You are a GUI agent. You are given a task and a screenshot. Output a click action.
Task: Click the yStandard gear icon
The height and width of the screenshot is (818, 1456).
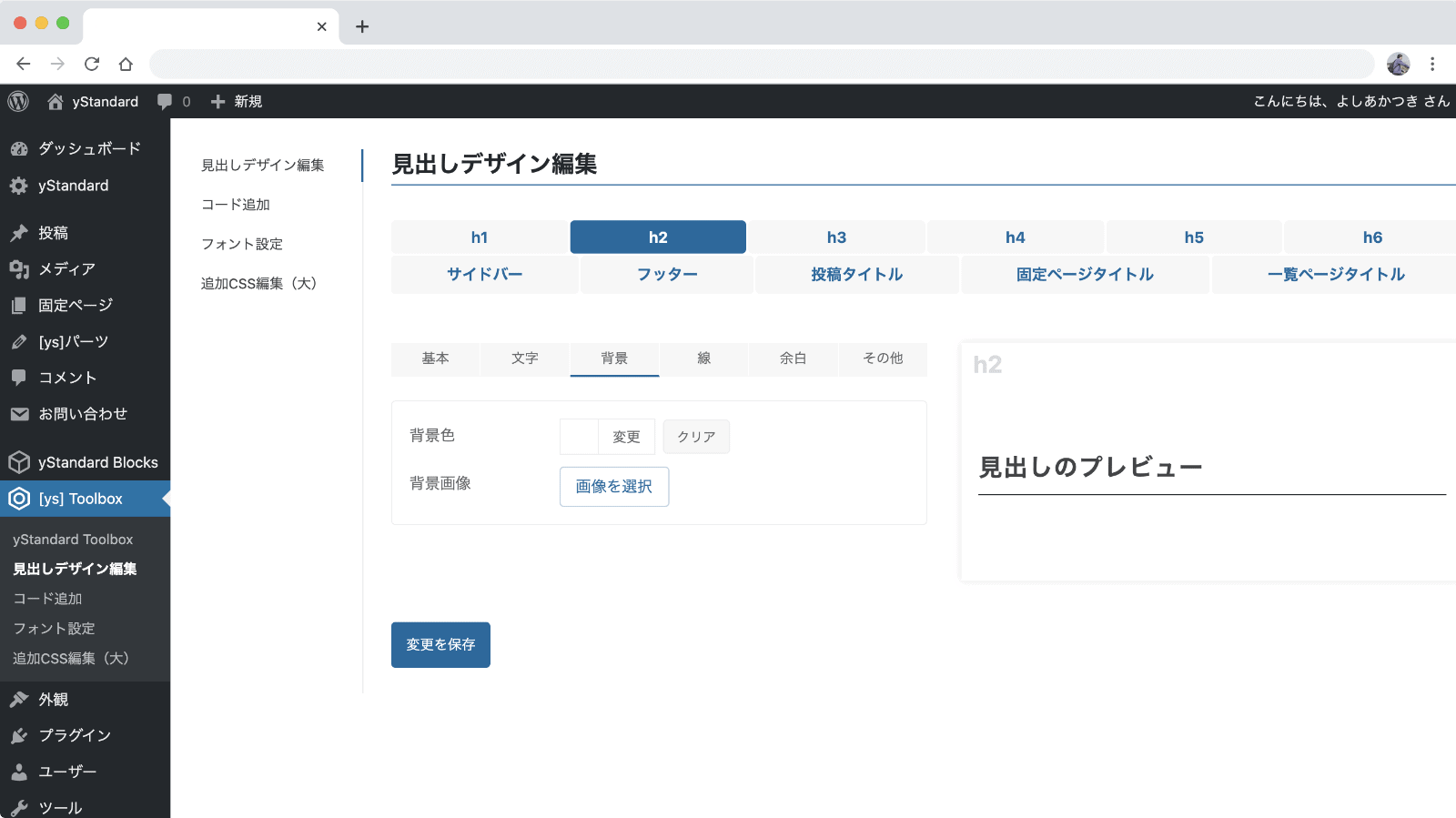click(19, 186)
